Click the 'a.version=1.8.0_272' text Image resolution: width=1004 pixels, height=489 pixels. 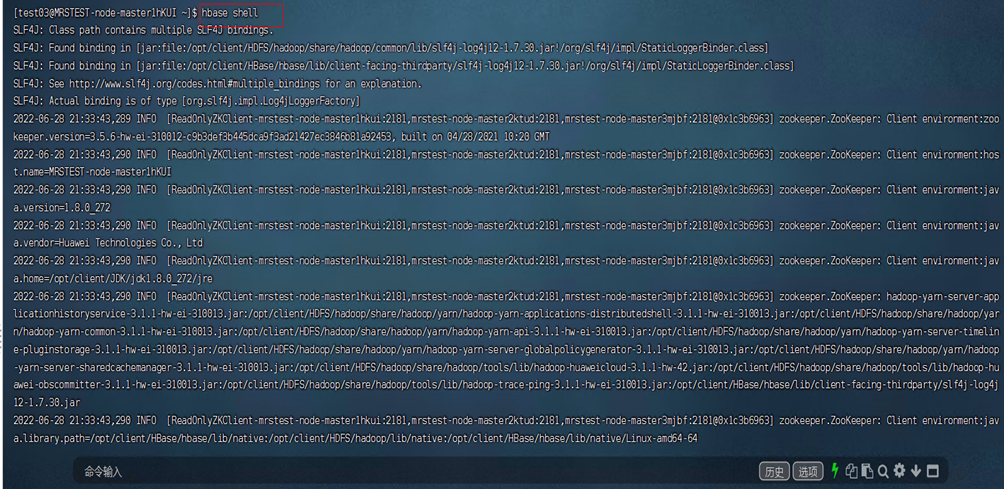click(x=61, y=207)
